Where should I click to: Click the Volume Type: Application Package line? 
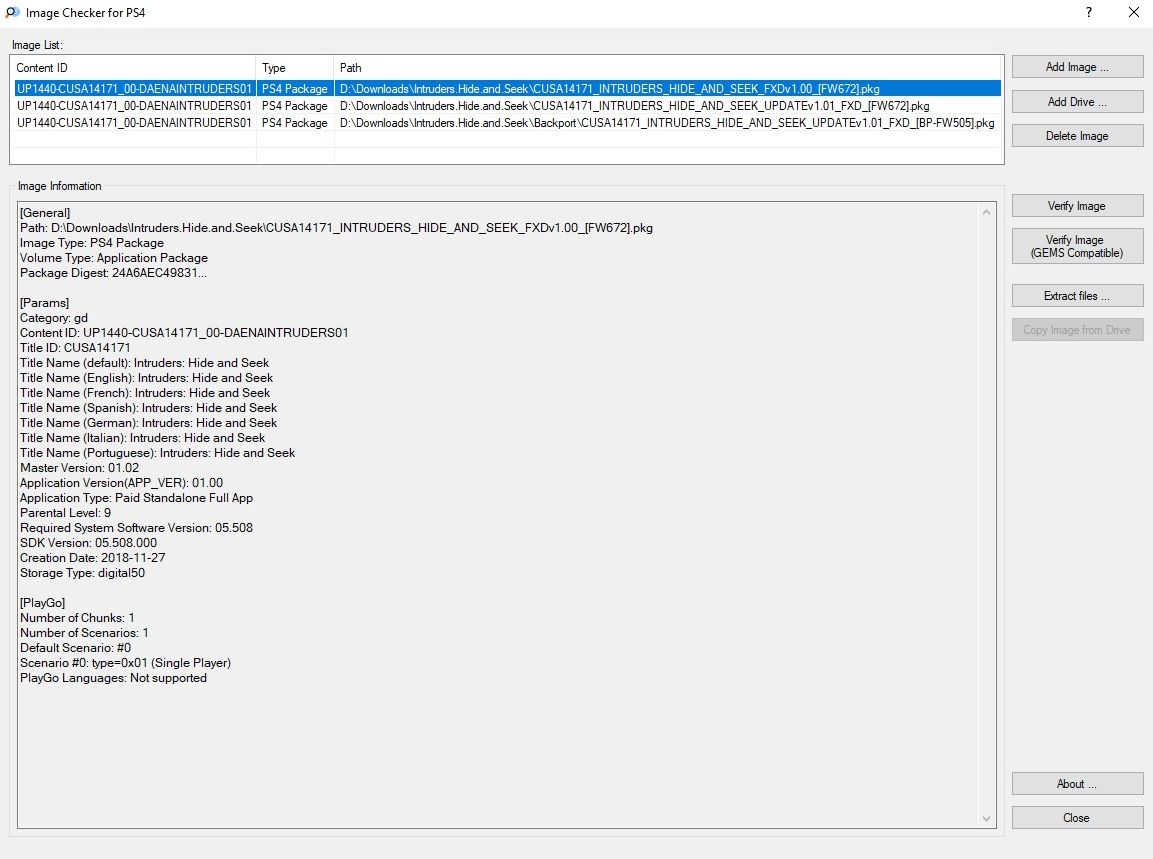(114, 258)
